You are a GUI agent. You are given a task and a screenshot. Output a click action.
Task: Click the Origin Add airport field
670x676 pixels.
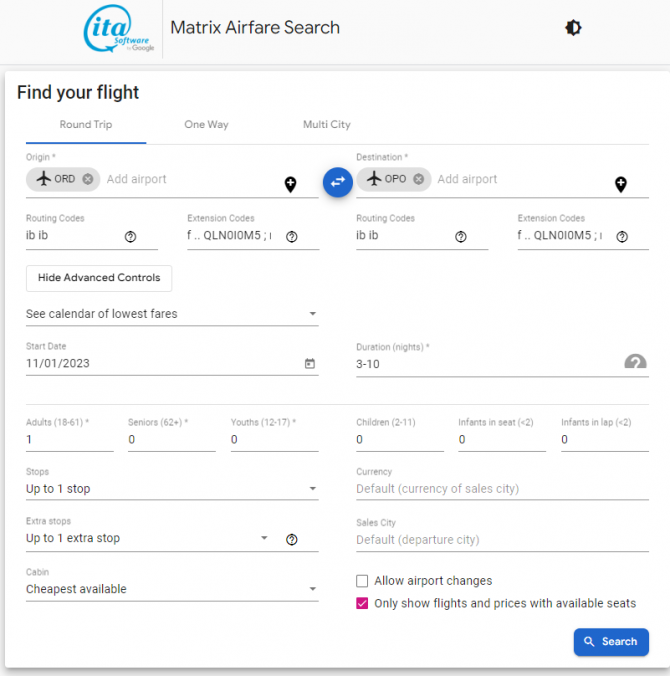[192, 179]
